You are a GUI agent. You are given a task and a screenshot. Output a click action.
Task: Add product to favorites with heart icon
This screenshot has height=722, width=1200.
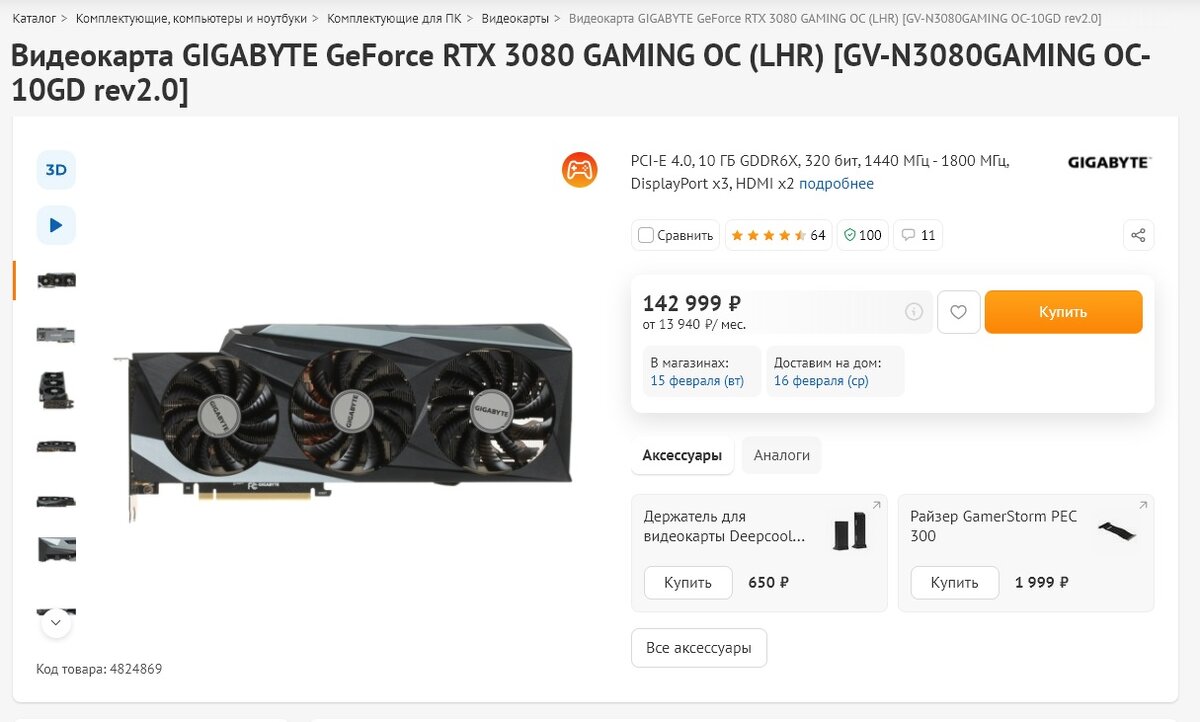click(958, 312)
